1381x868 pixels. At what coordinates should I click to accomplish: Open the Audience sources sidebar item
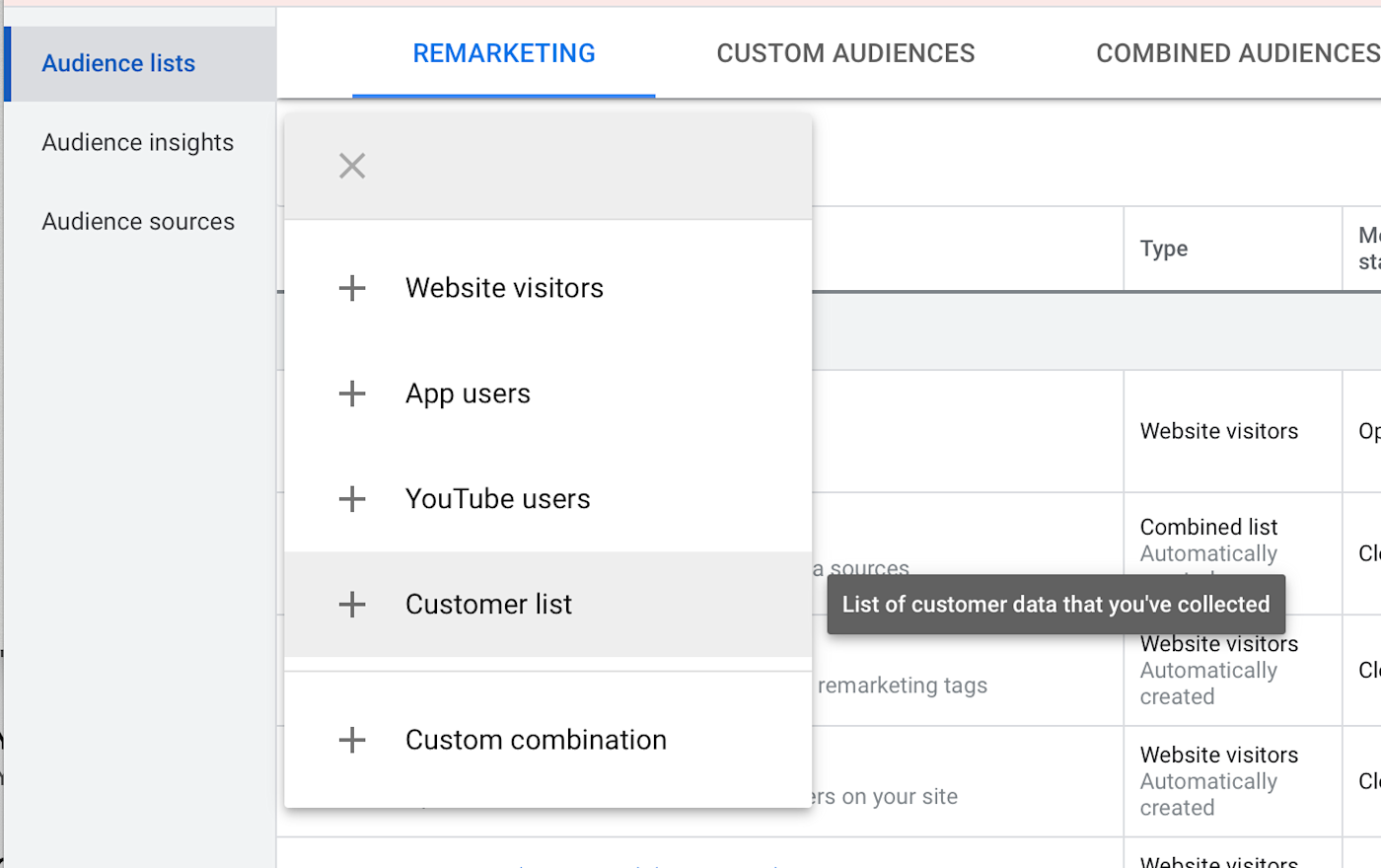(138, 222)
